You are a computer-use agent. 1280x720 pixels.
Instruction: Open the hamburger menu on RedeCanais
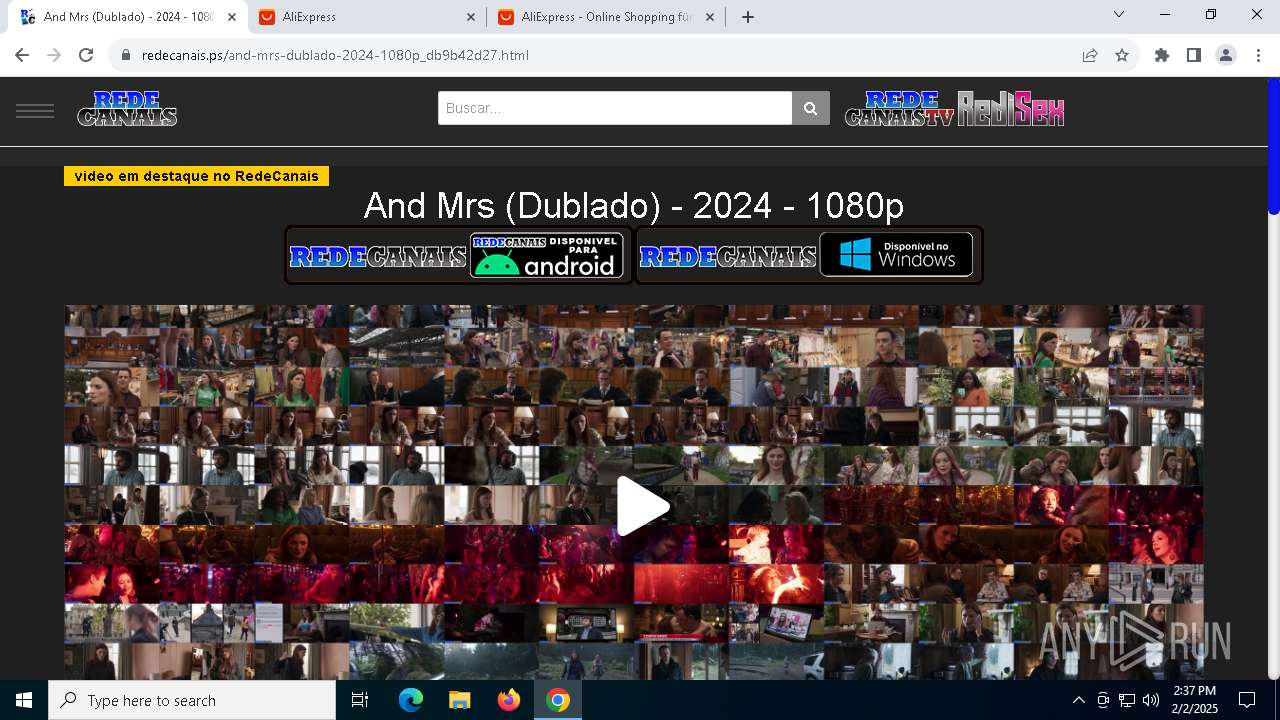(x=35, y=110)
